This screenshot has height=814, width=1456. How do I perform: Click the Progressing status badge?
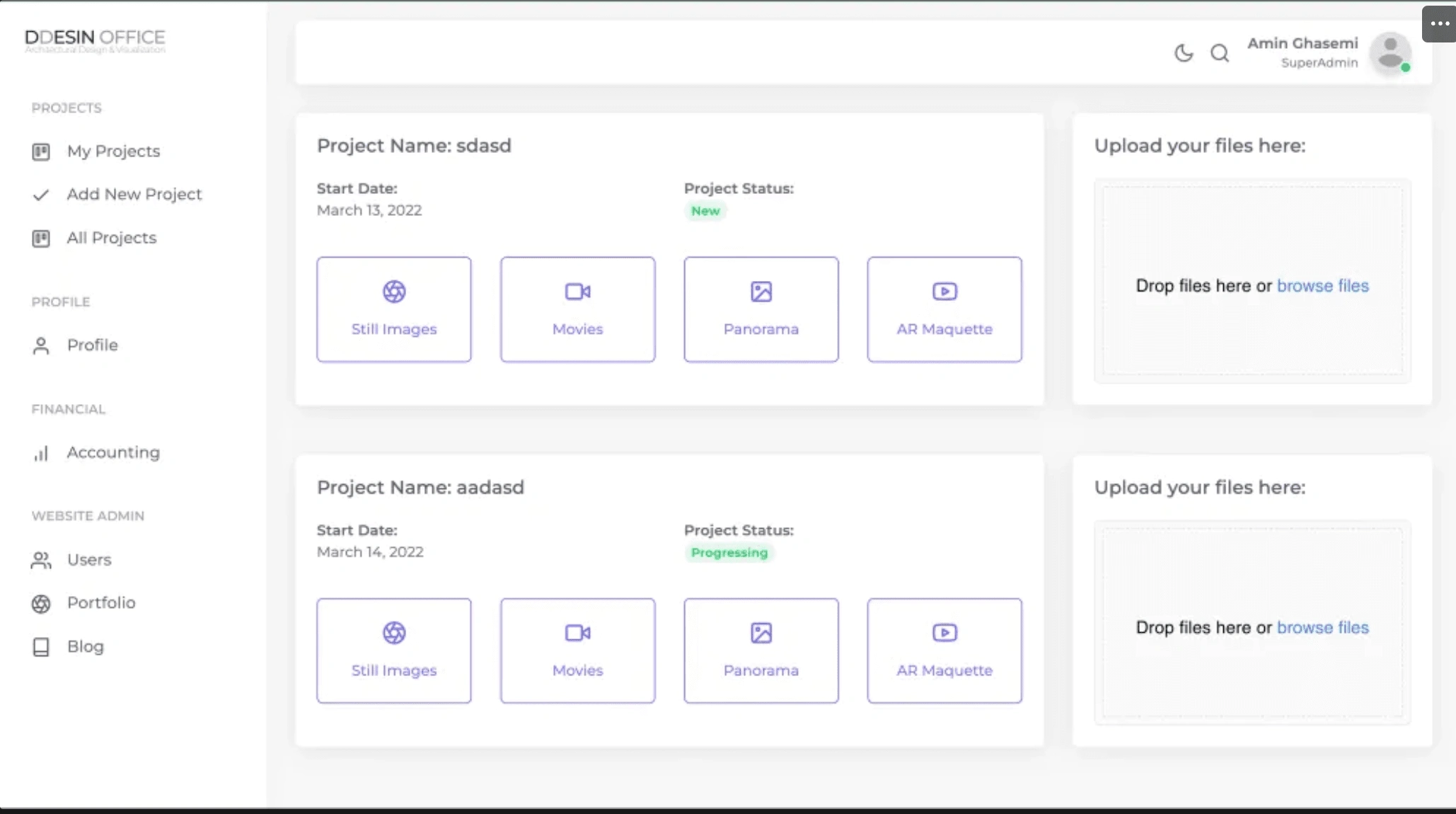729,553
